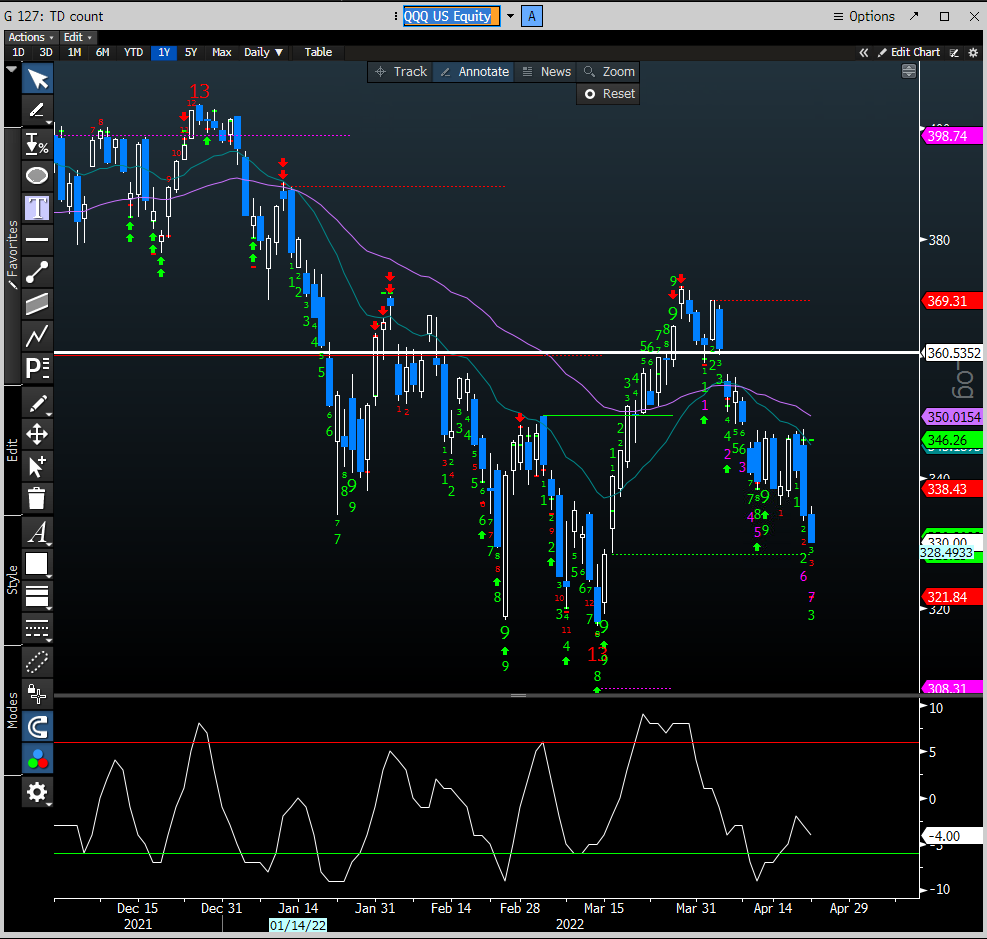Viewport: 987px width, 939px height.
Task: Click the three colored circles icon
Action: tap(37, 759)
